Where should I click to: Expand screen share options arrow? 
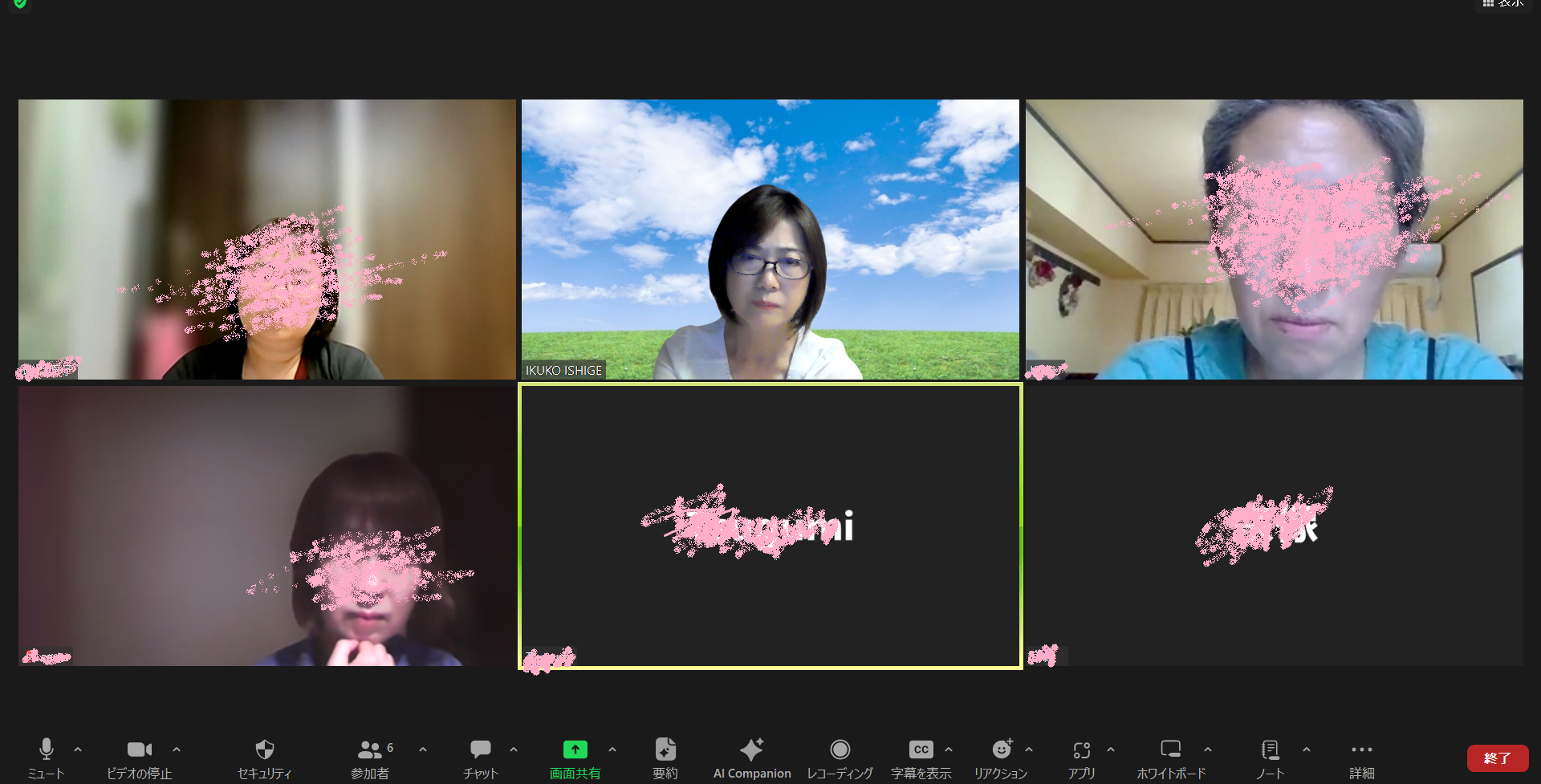[612, 749]
